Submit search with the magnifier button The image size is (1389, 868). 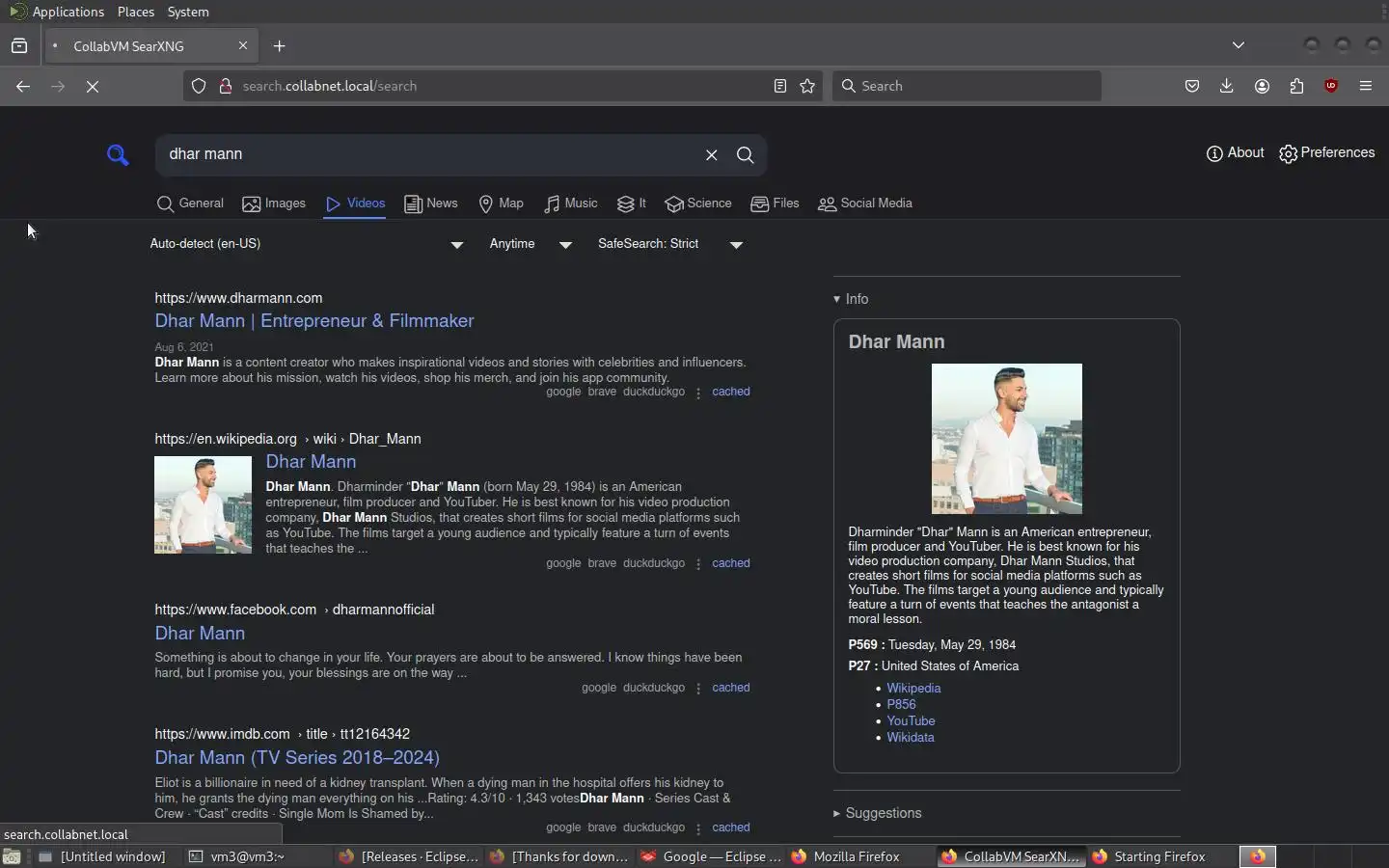(x=746, y=155)
